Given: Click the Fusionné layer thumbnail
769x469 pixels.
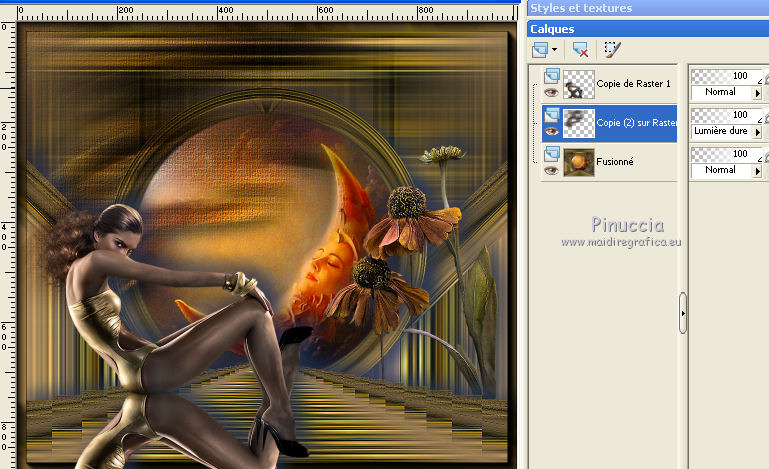Looking at the screenshot, I should [579, 162].
